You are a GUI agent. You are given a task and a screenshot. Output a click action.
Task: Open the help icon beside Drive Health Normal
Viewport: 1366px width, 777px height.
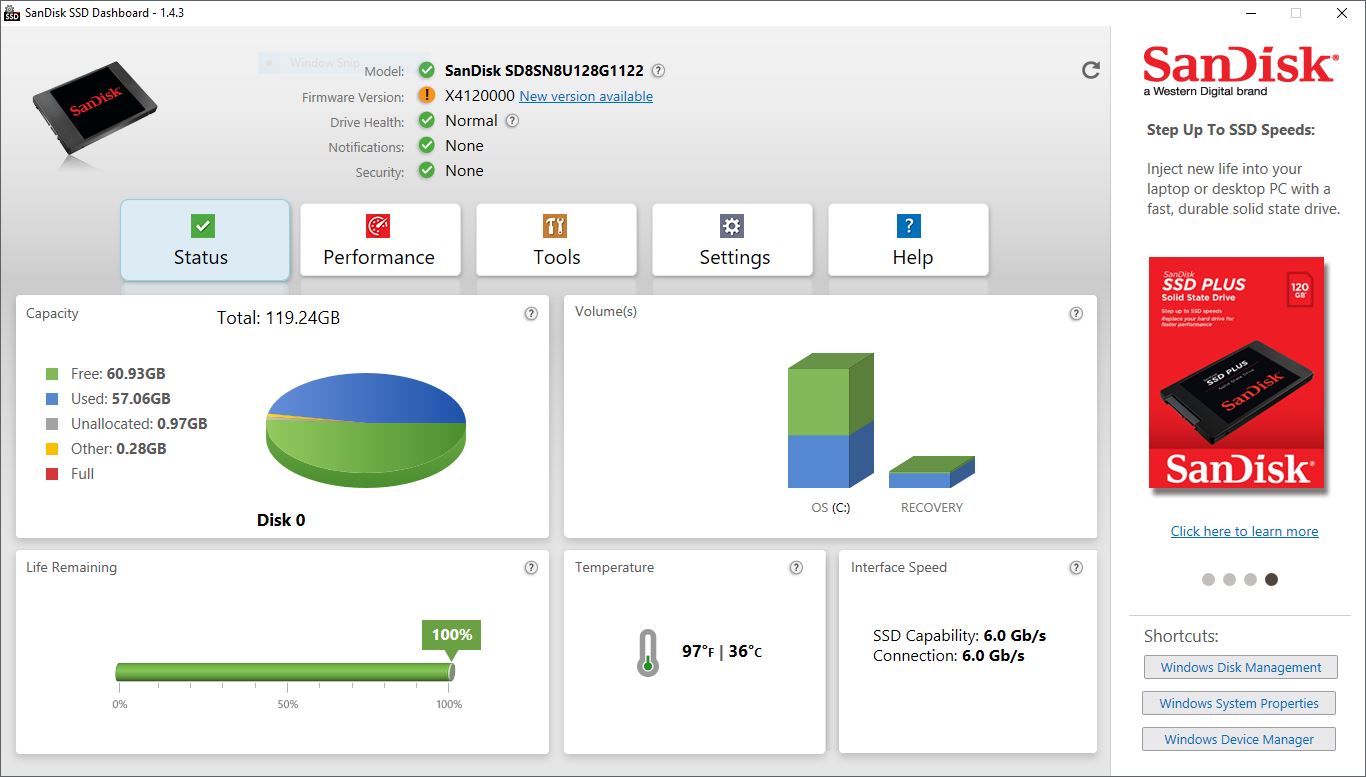[512, 121]
